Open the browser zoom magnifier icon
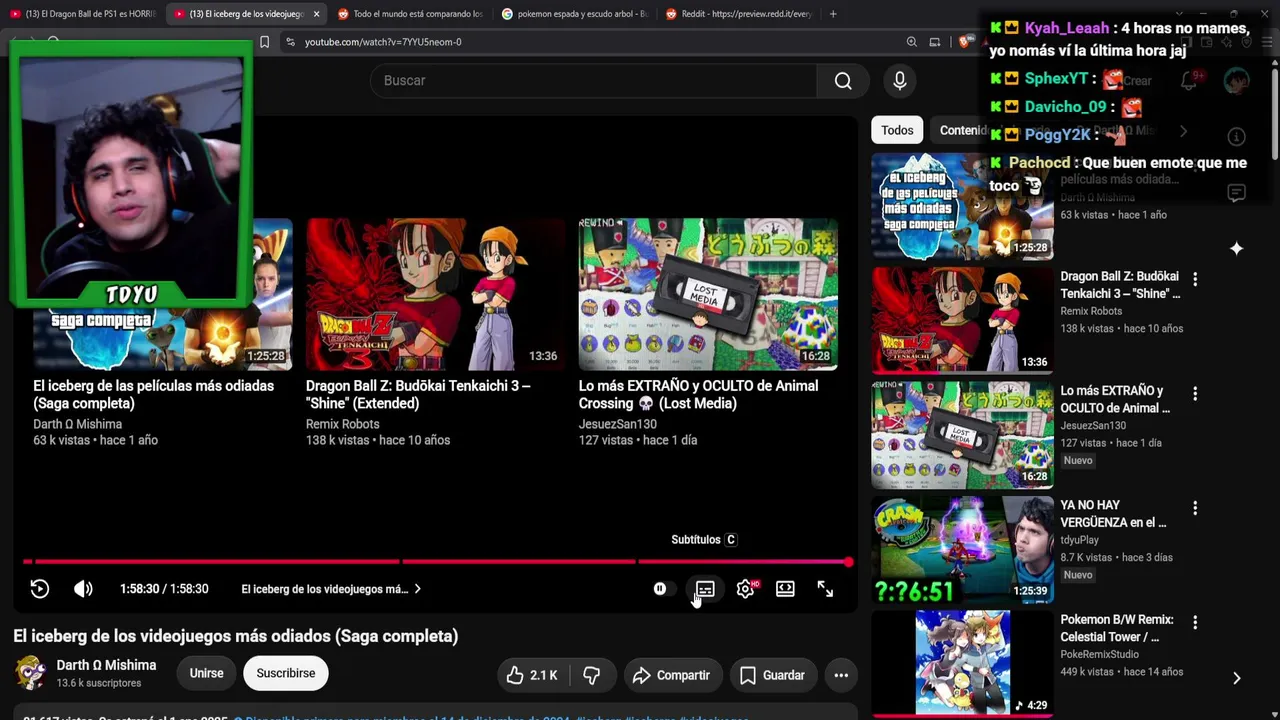Viewport: 1280px width, 720px height. coord(911,42)
